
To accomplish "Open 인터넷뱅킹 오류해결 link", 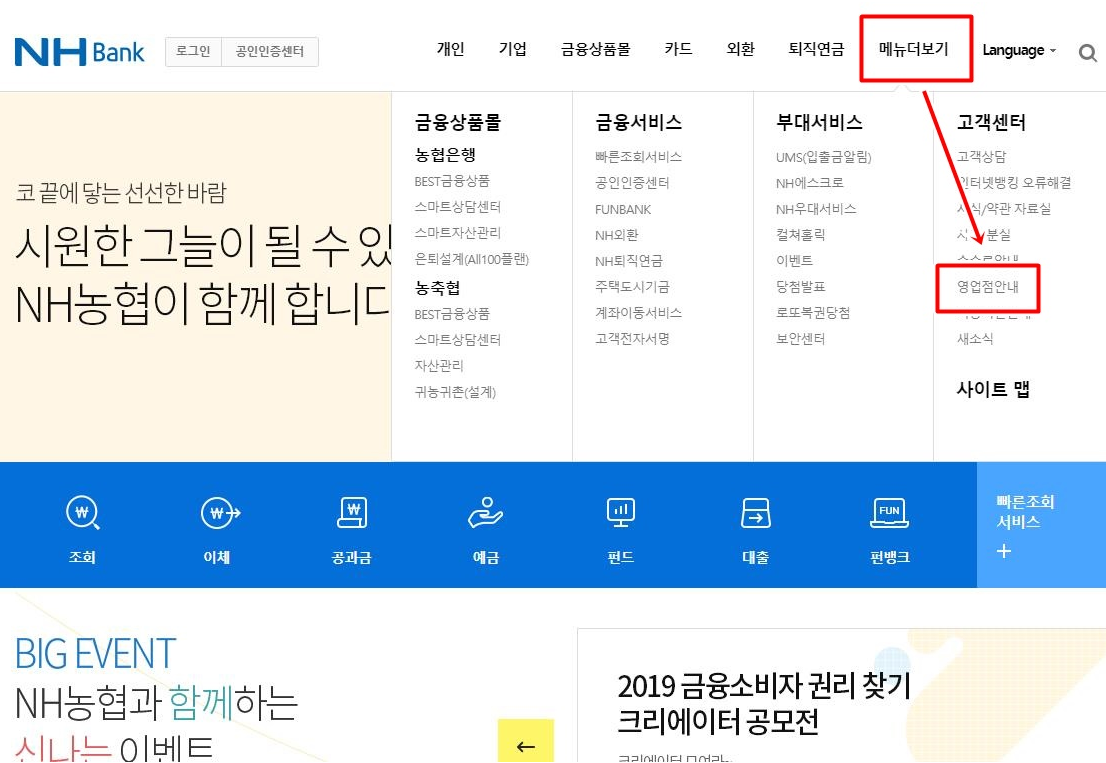I will (x=1014, y=183).
